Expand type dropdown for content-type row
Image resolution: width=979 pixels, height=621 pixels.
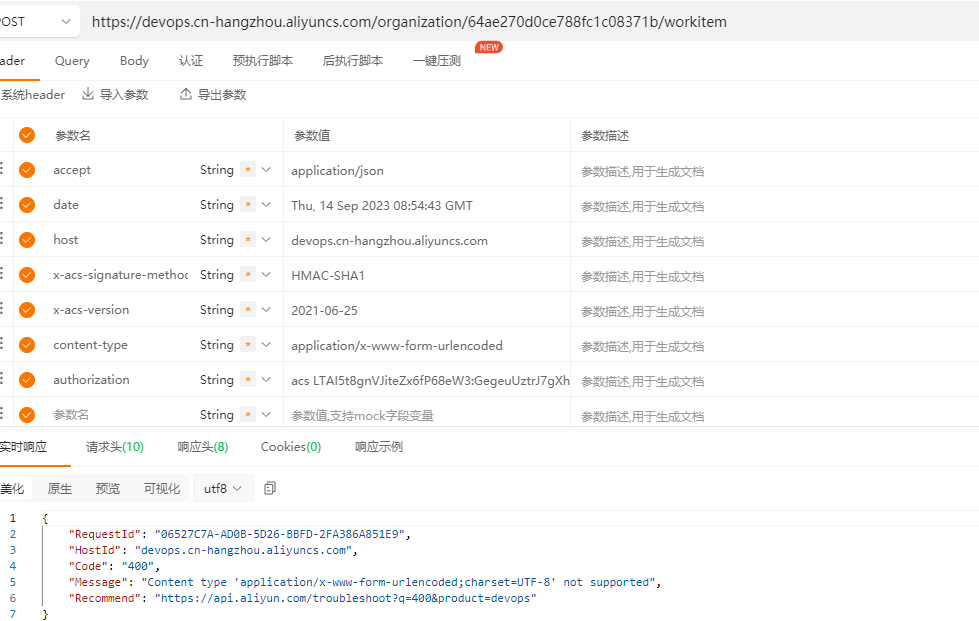(x=266, y=345)
